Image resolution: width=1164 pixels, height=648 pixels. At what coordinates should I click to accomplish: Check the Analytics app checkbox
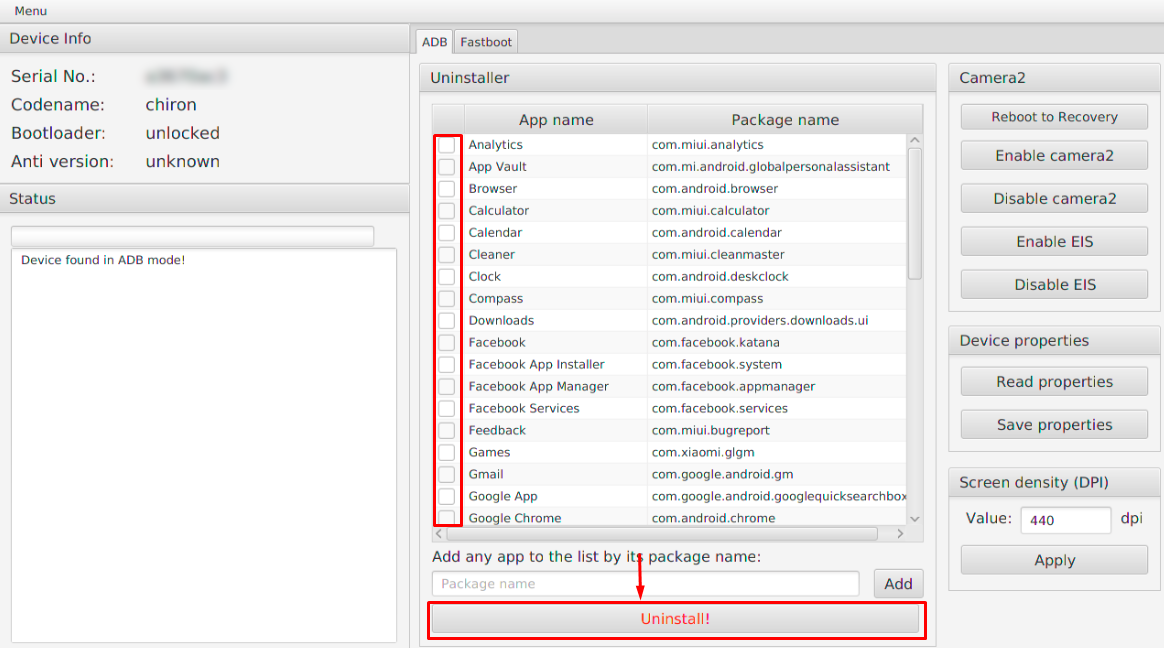pos(447,145)
